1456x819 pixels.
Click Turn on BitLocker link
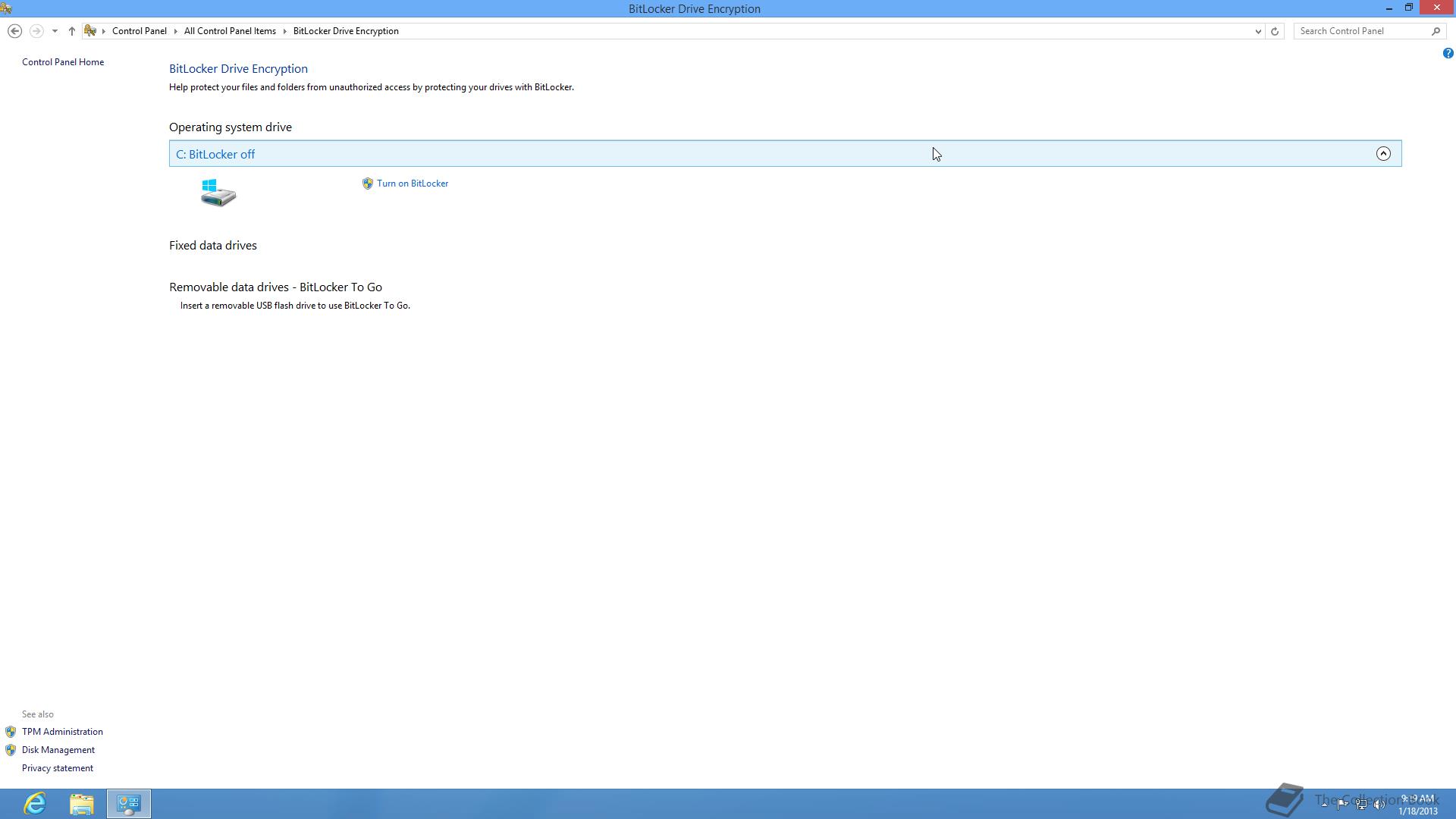[x=413, y=184]
